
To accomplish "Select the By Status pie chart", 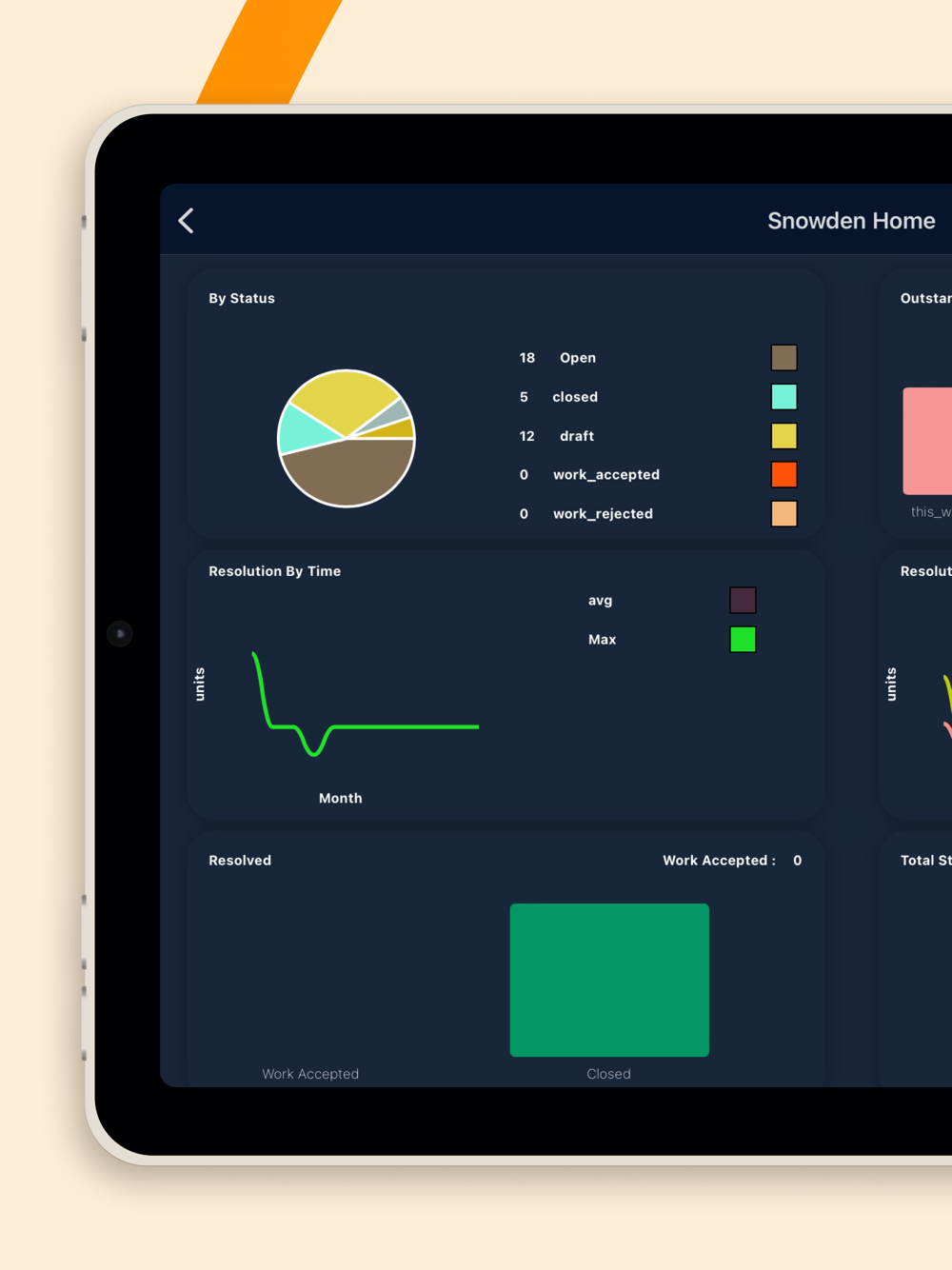I will [347, 438].
